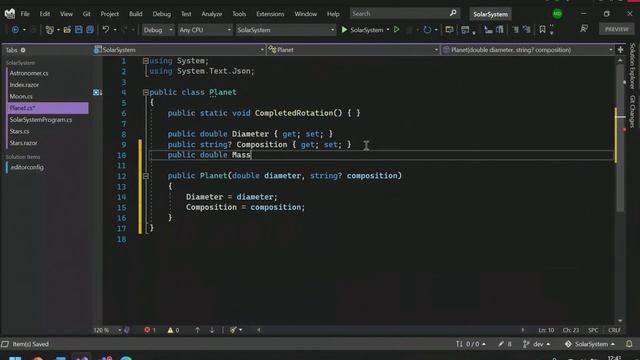Screen dimensions: 640x360
Task: Open the SolarSystem repository selector
Action: pos(590,344)
